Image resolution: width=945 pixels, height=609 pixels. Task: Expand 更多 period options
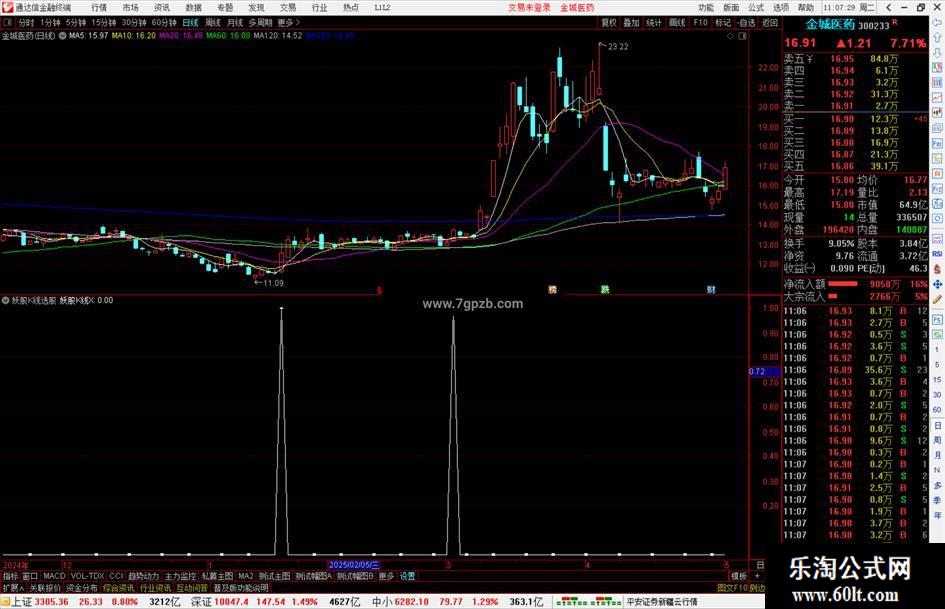[x=288, y=23]
